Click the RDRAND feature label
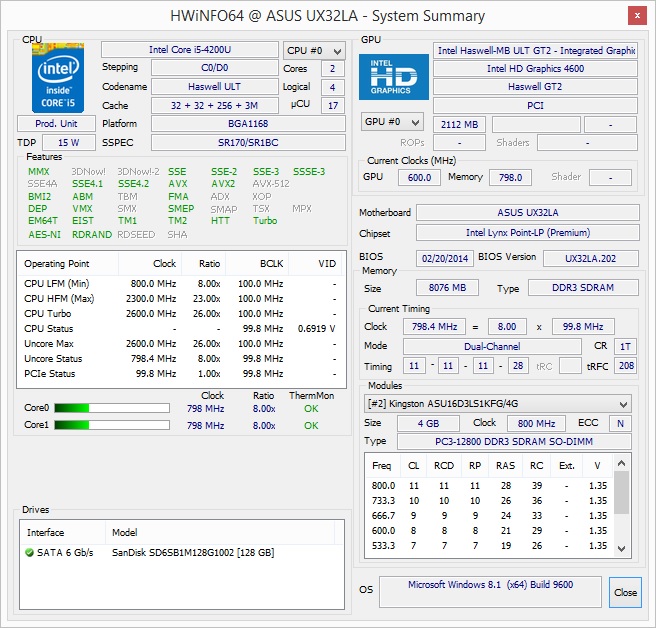This screenshot has width=656, height=628. coord(92,235)
